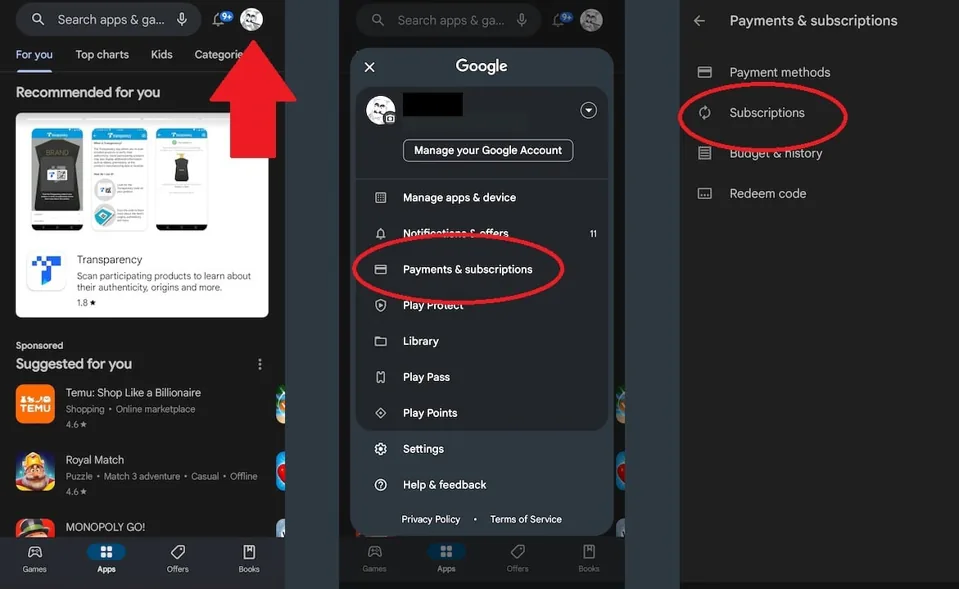Tap the profile avatar in the left screen
This screenshot has width=959, height=589.
pyautogui.click(x=252, y=19)
